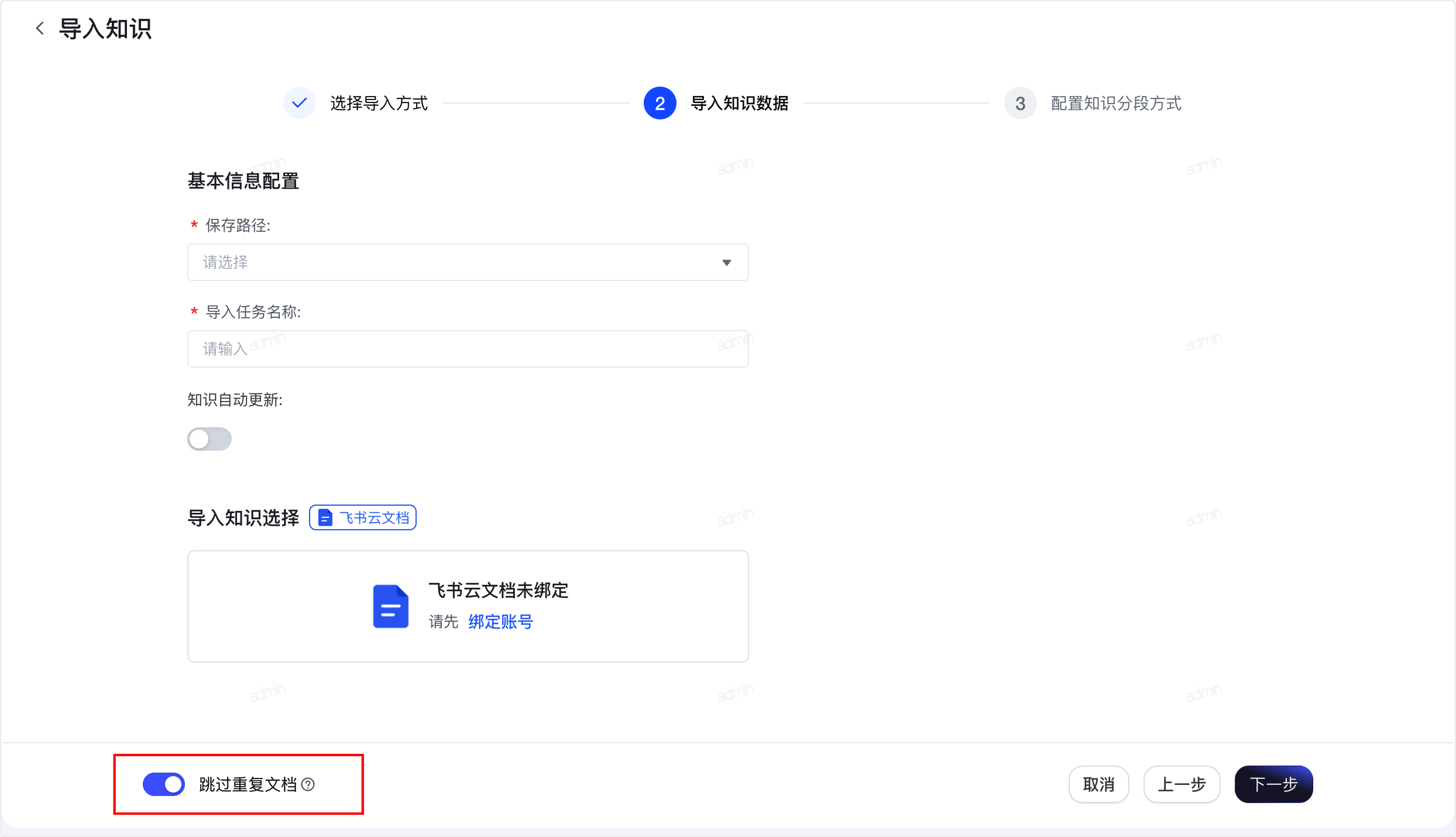Turn off the 跳过重复文档 toggle
1456x837 pixels.
[164, 784]
